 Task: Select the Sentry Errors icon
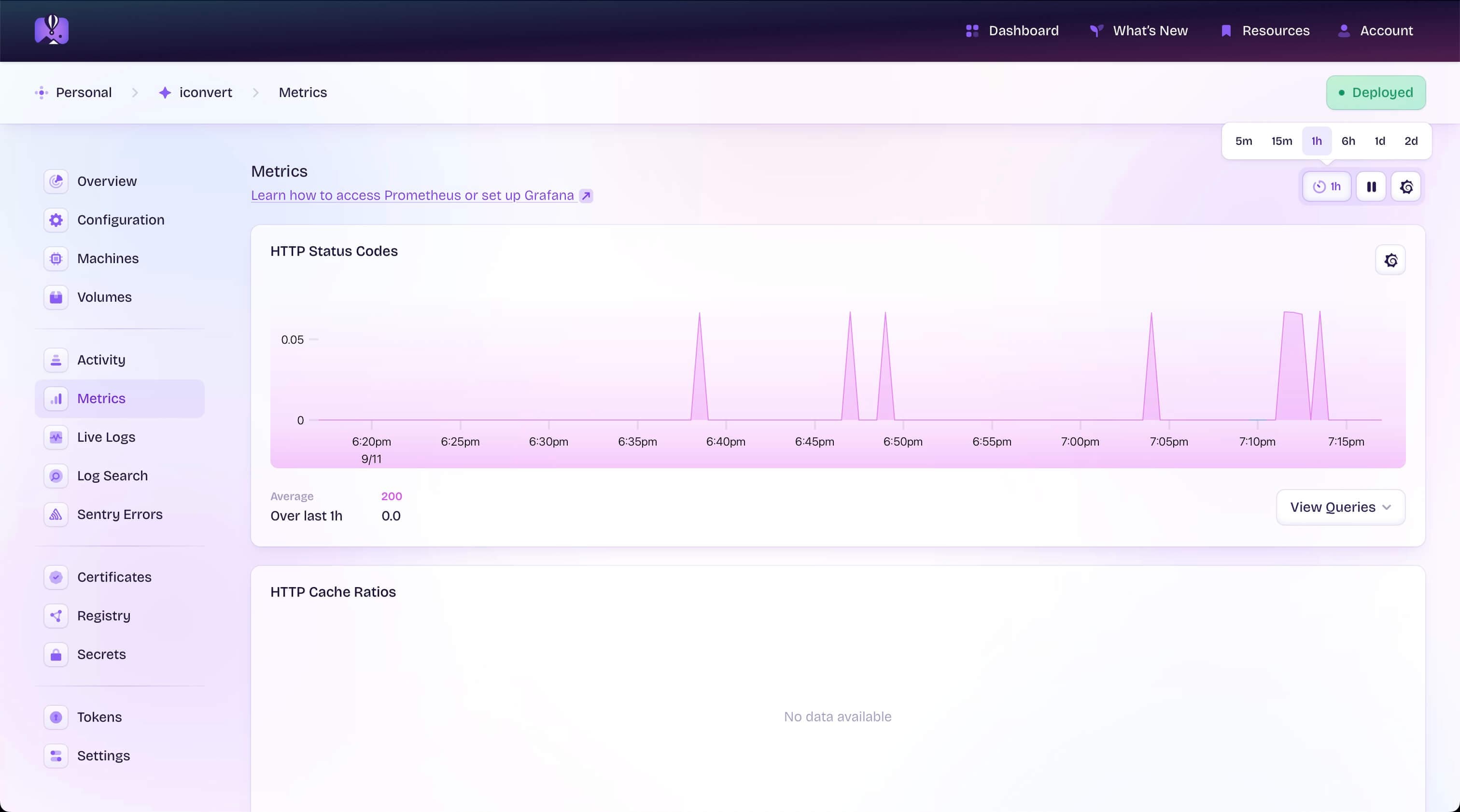(x=56, y=514)
